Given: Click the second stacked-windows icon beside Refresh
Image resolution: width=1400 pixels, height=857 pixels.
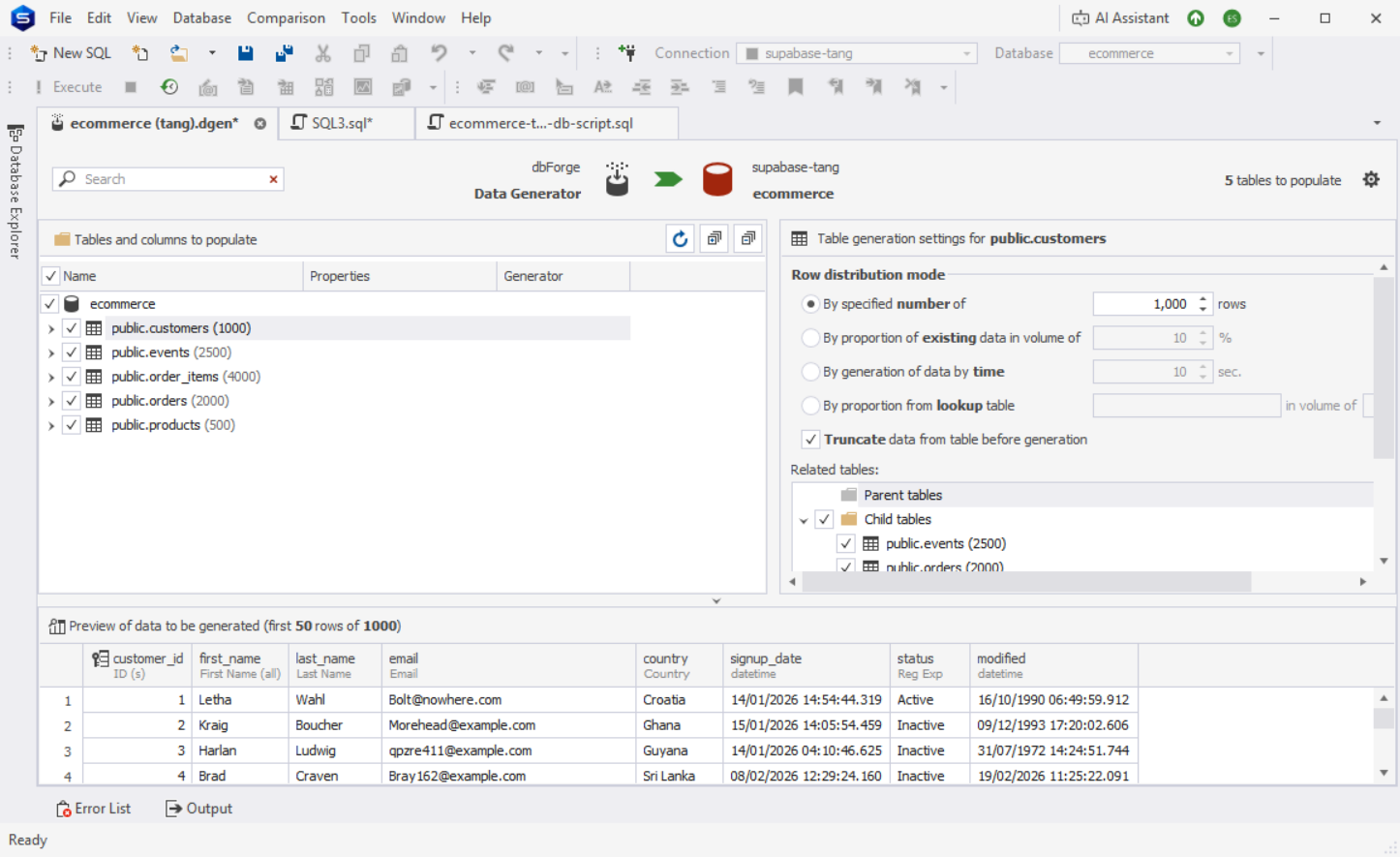Looking at the screenshot, I should click(748, 239).
